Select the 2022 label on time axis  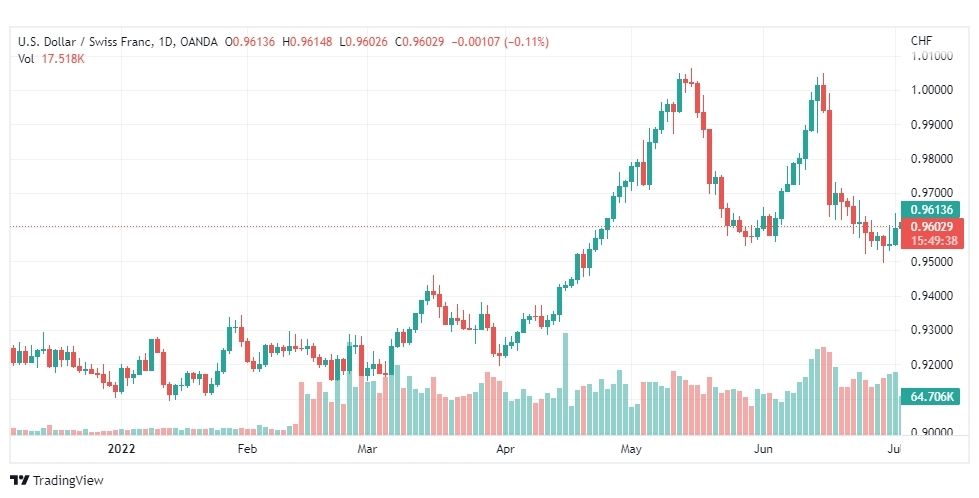click(x=121, y=449)
